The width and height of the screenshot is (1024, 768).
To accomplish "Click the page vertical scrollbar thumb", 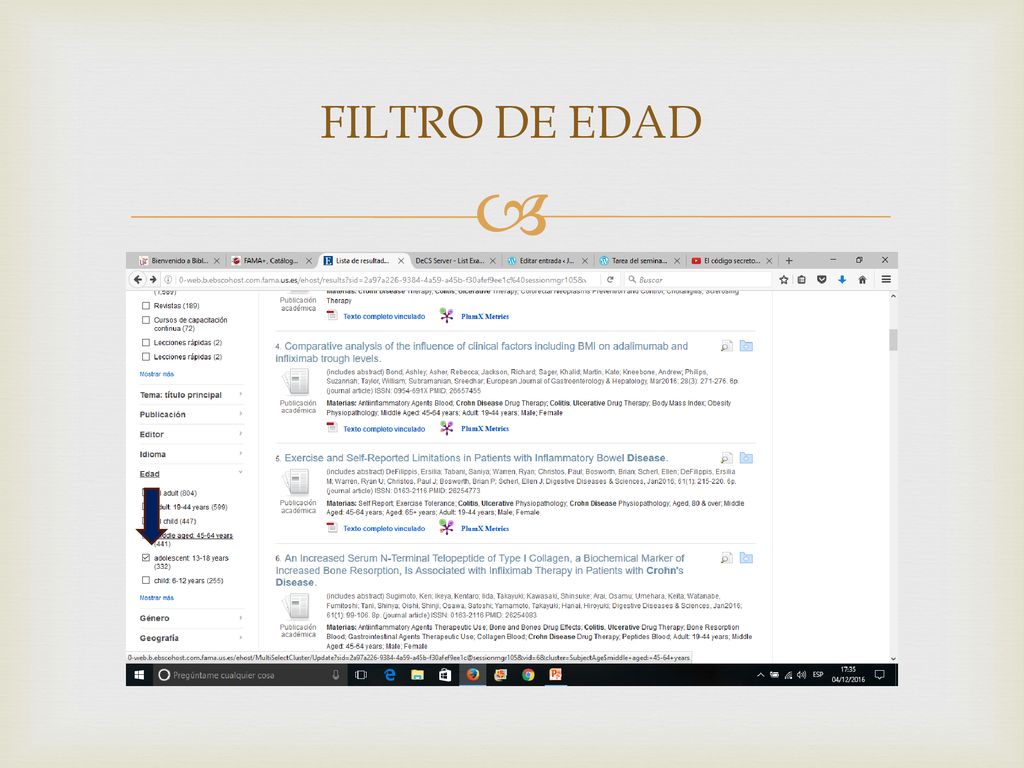I will click(x=893, y=340).
